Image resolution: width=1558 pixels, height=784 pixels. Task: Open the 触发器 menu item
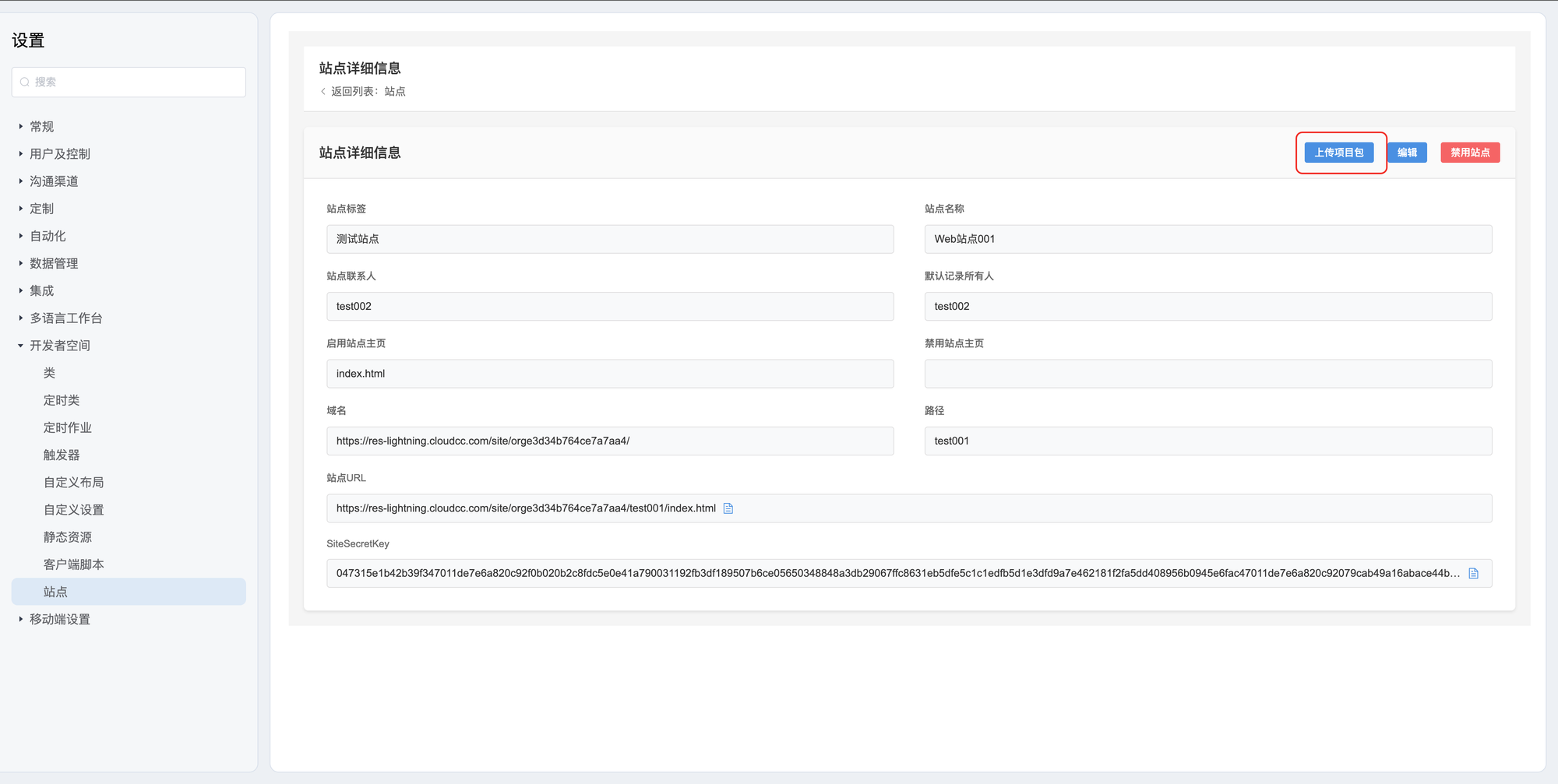pyautogui.click(x=62, y=455)
